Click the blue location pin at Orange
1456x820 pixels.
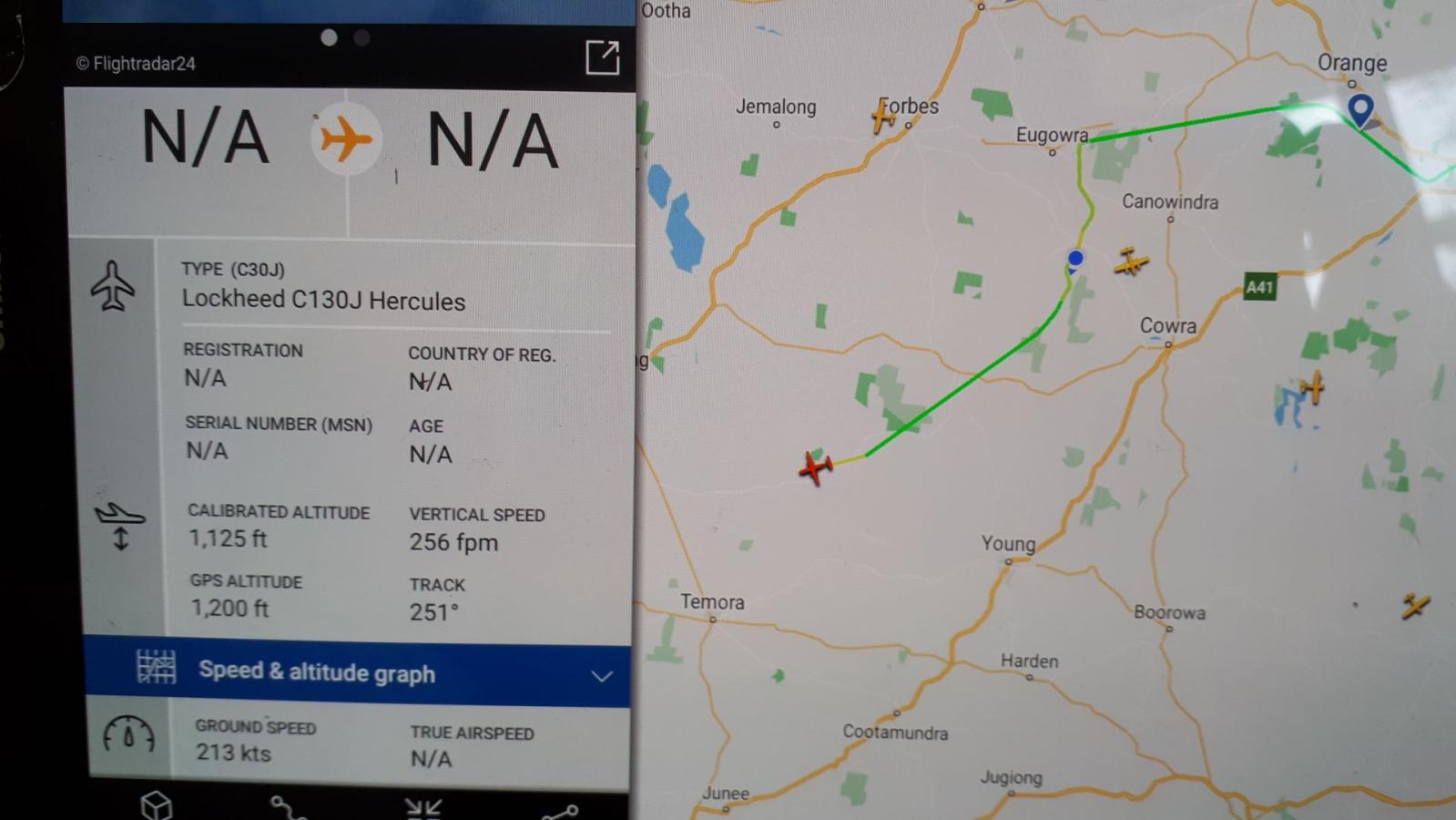(x=1360, y=110)
